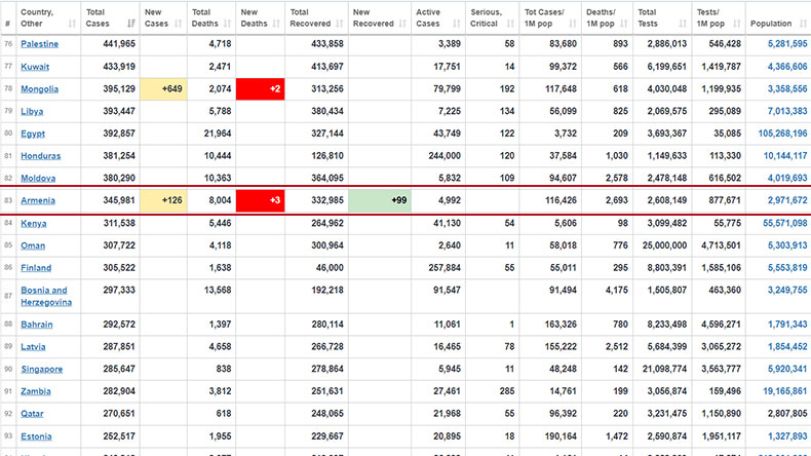The image size is (811, 456).
Task: Sort by Deaths/1M pop arrows
Action: click(624, 24)
